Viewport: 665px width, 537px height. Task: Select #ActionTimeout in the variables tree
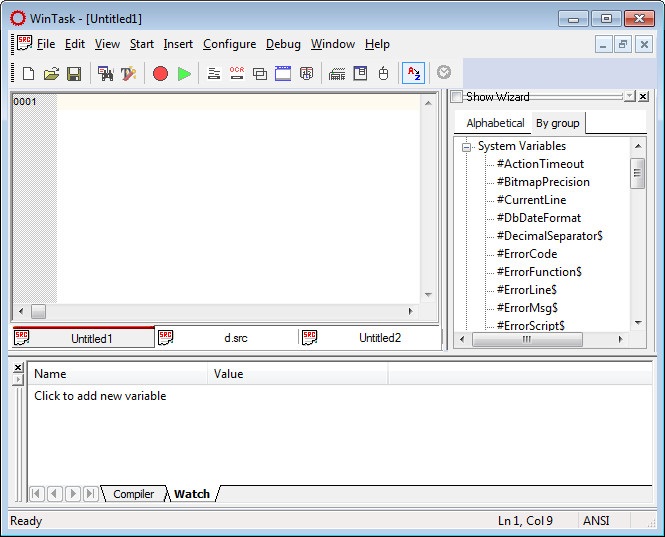click(540, 164)
